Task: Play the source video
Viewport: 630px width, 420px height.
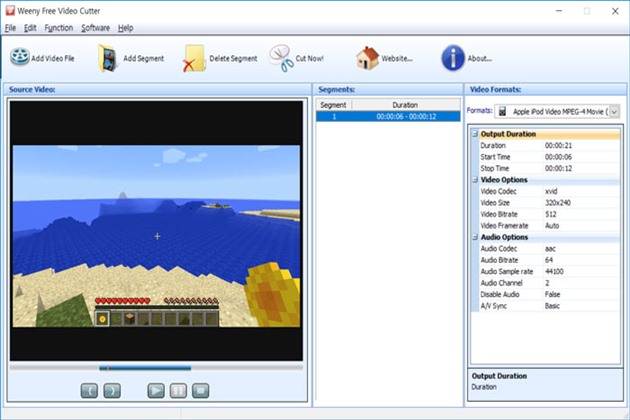Action: (x=156, y=390)
